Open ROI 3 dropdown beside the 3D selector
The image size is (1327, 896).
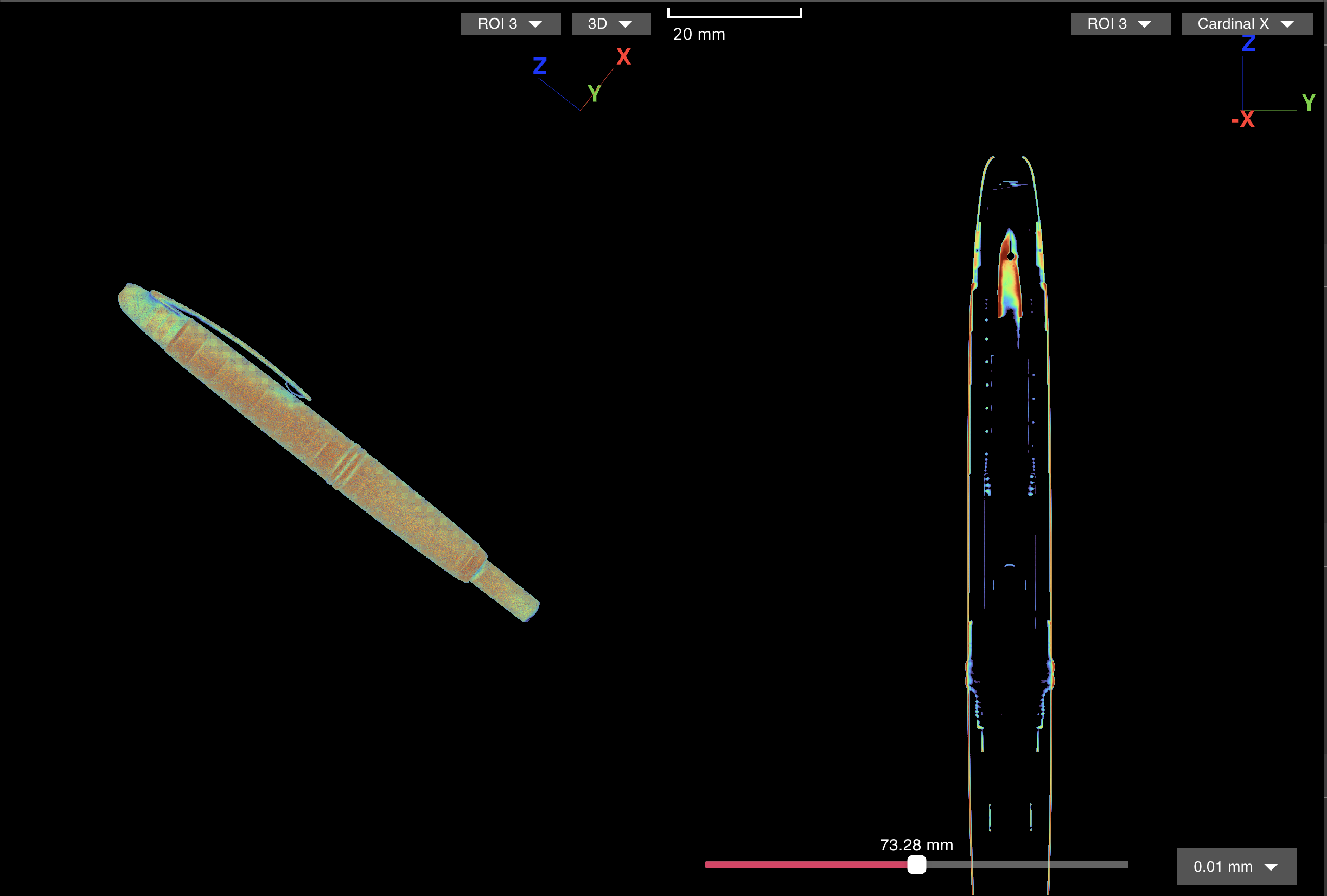click(x=510, y=24)
